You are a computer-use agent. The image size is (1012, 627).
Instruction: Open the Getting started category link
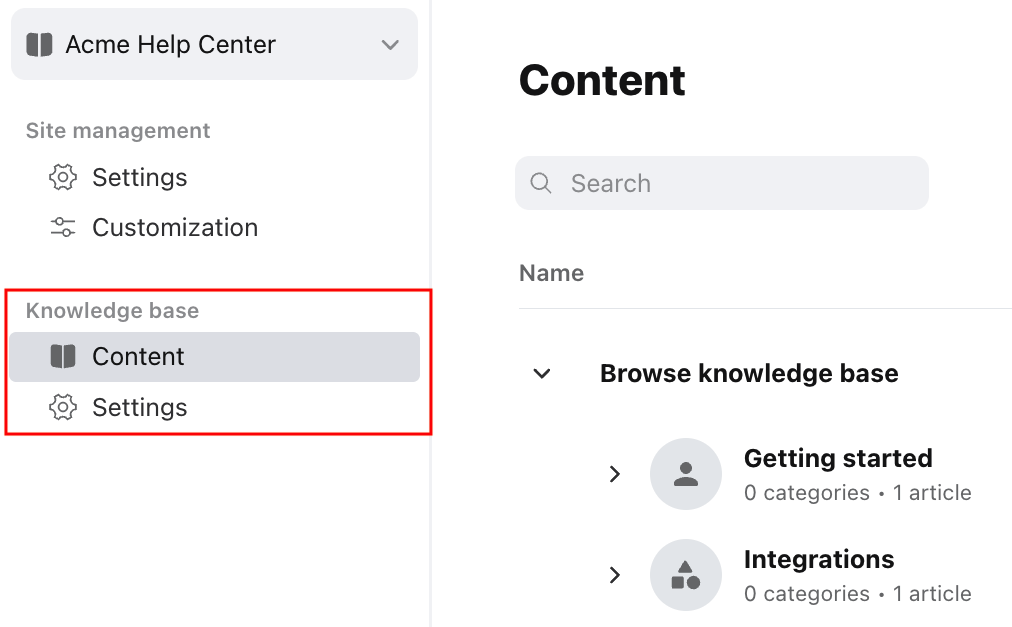point(838,458)
